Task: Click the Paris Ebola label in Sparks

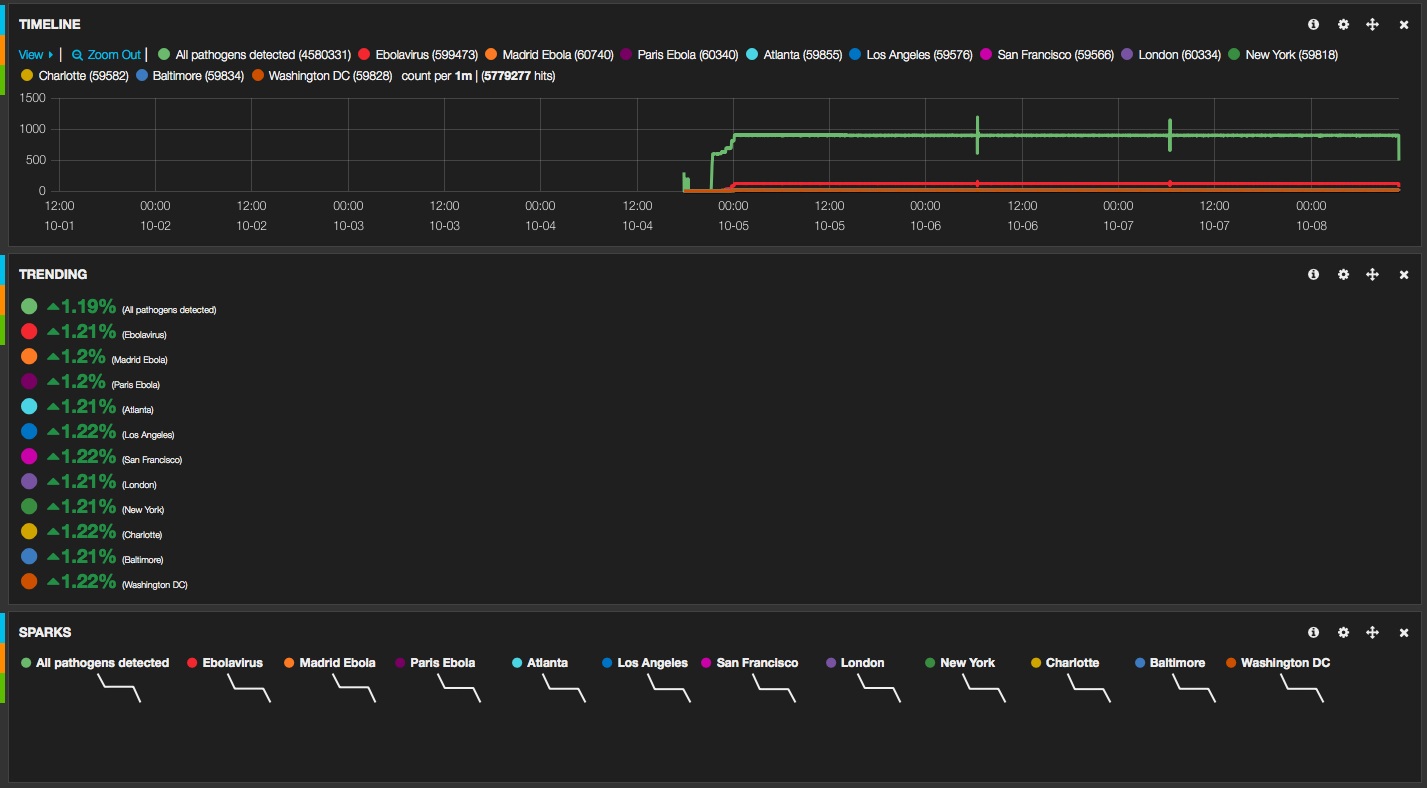Action: tap(442, 663)
